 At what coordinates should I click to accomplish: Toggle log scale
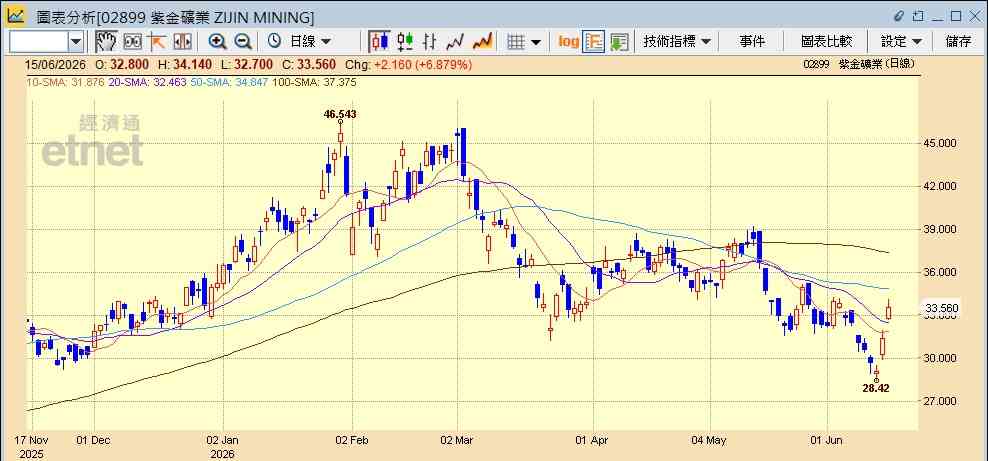[x=568, y=42]
